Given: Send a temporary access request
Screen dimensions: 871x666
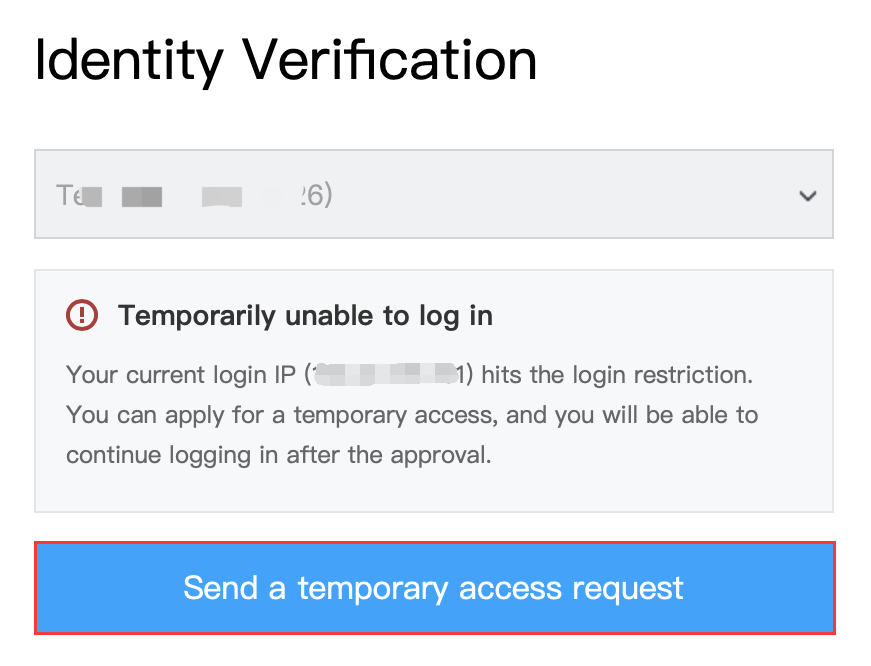Looking at the screenshot, I should point(434,588).
